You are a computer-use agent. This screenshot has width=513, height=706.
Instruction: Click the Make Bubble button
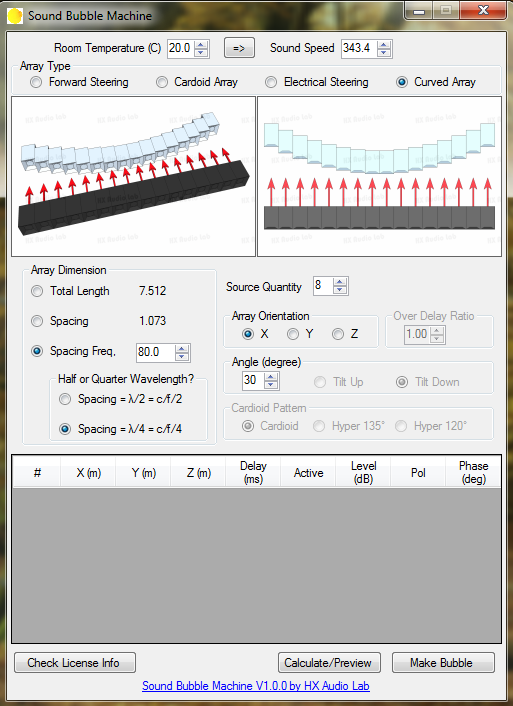[x=443, y=663]
